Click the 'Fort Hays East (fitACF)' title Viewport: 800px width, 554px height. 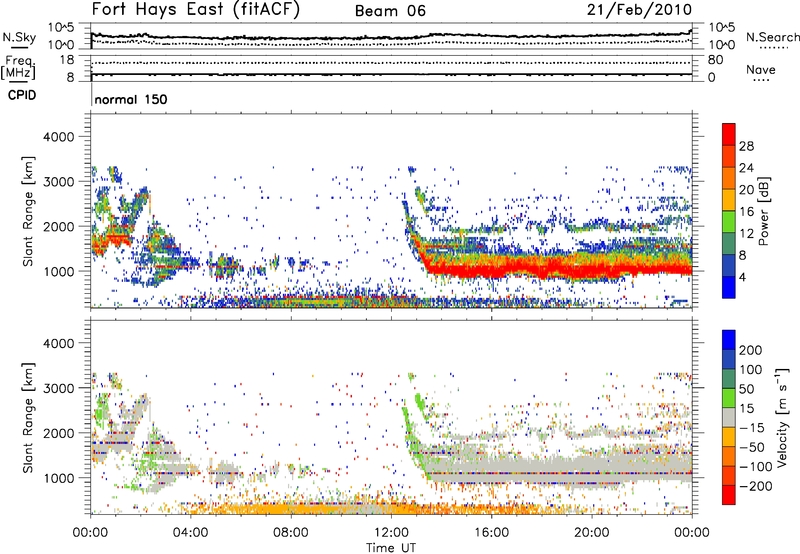(195, 9)
